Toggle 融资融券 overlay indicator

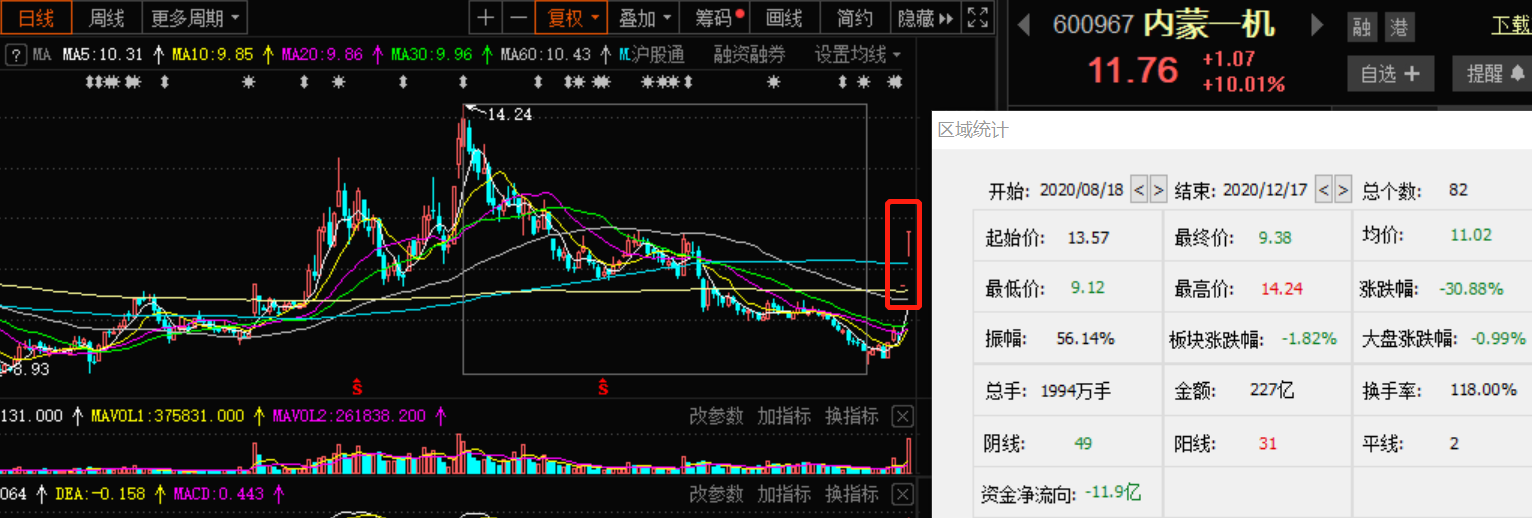click(749, 54)
